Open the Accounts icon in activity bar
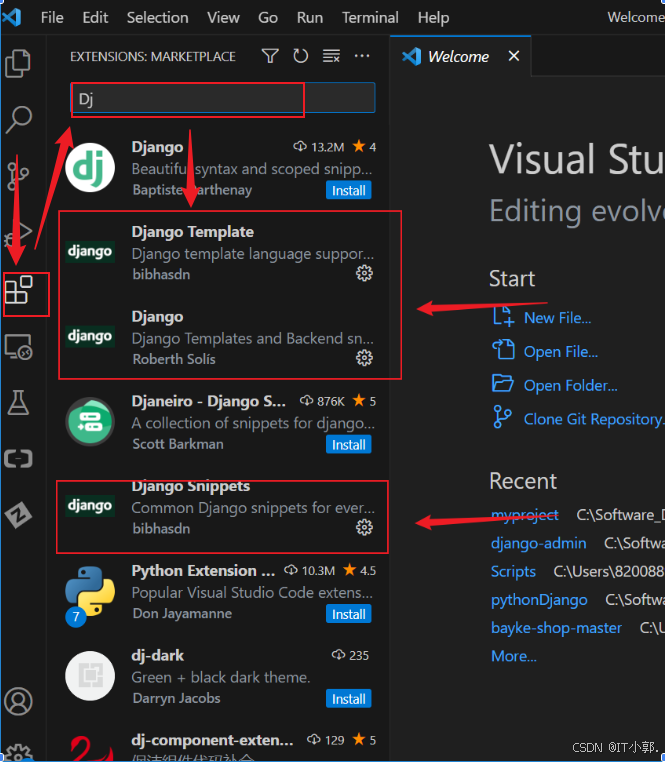This screenshot has width=665, height=762. (18, 701)
